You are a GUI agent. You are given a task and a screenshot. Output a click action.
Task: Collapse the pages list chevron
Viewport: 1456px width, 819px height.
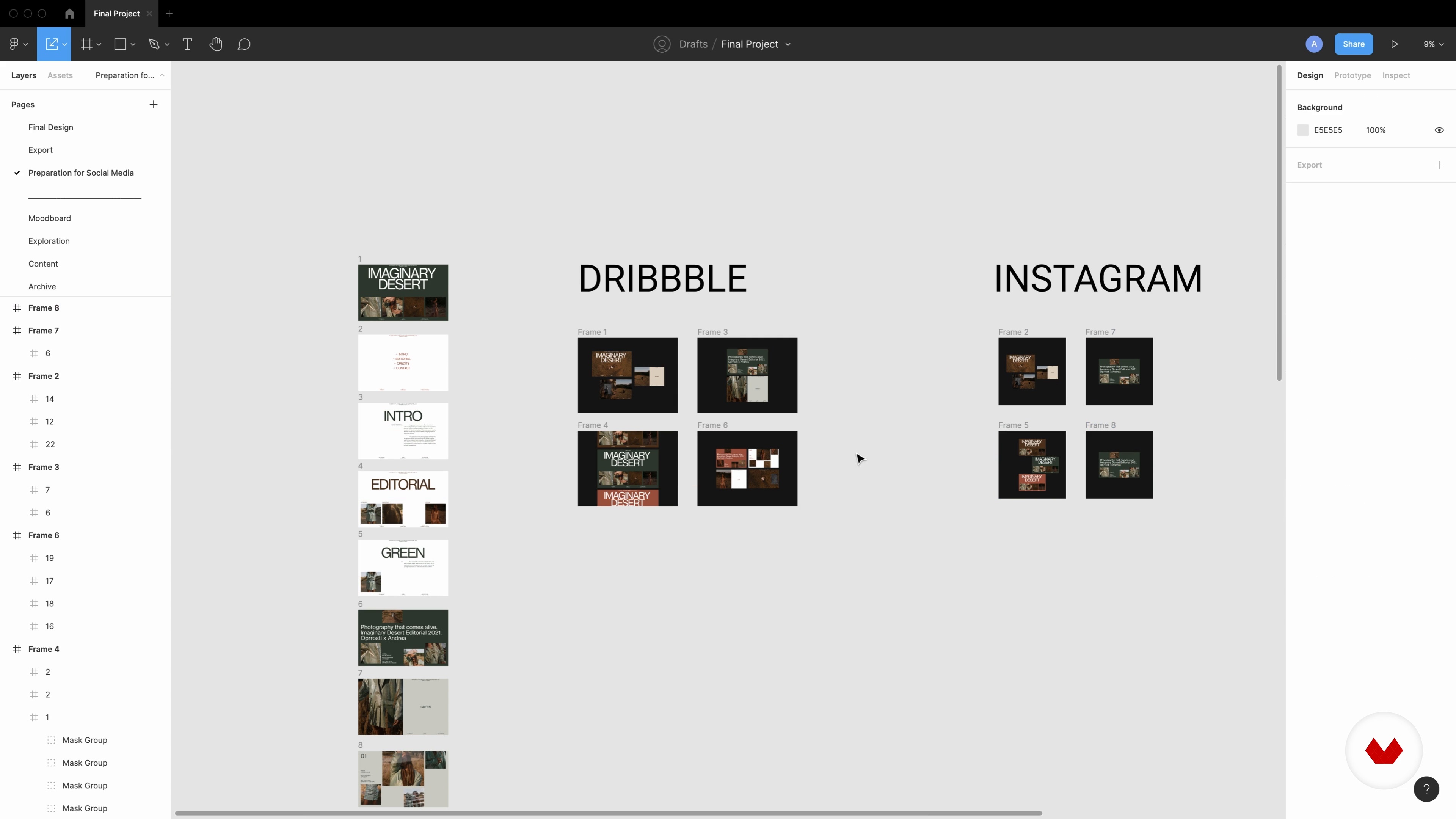[x=162, y=75]
